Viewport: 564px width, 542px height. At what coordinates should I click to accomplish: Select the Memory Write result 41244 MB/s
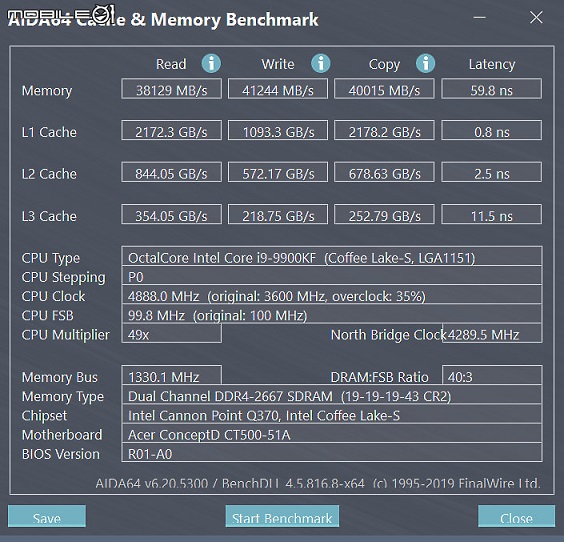[x=278, y=89]
